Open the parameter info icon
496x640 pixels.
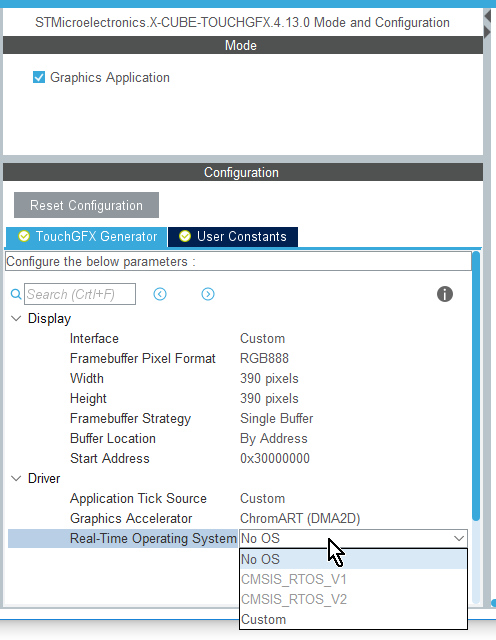point(445,294)
